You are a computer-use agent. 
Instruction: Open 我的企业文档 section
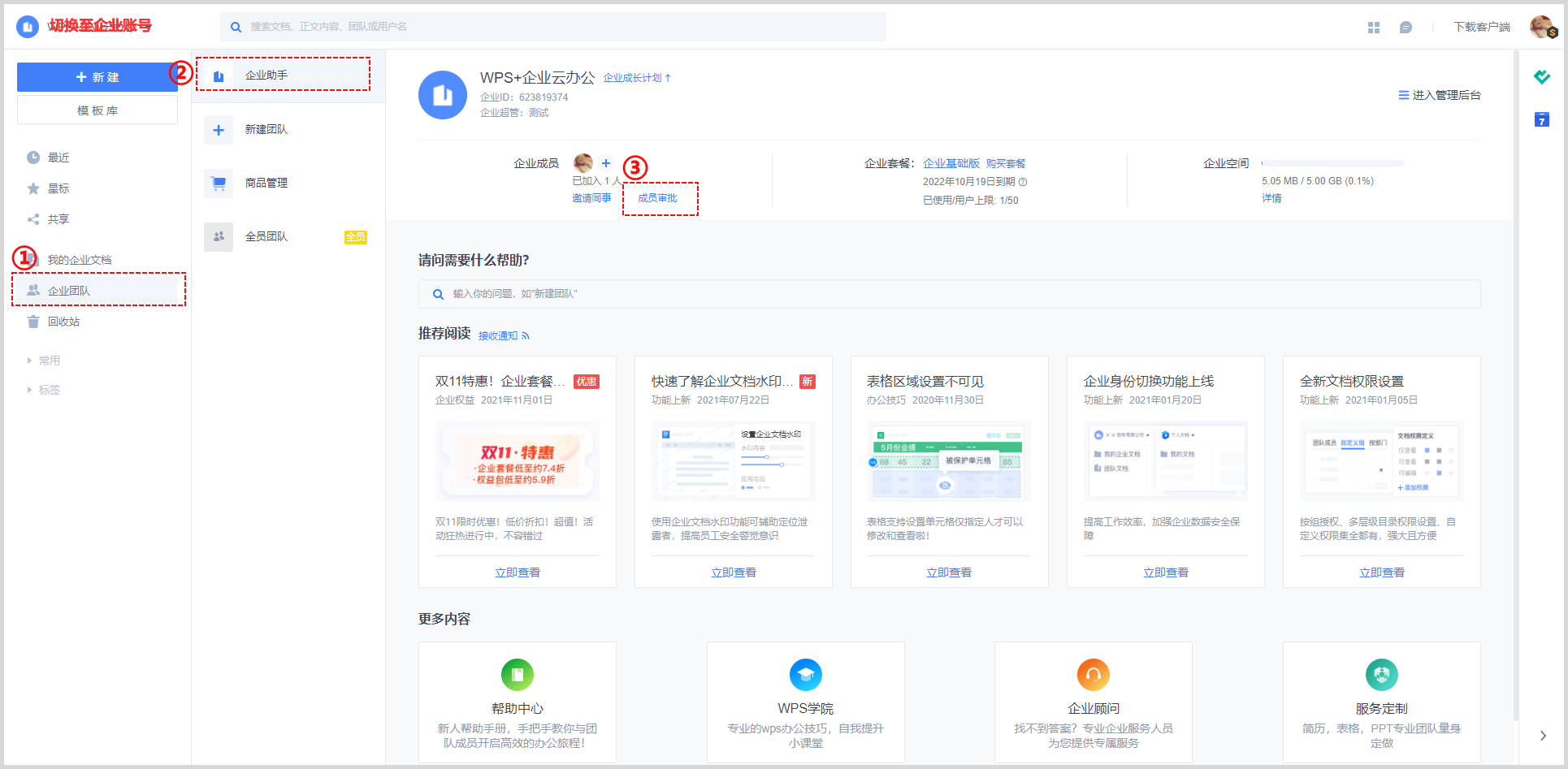coord(80,260)
